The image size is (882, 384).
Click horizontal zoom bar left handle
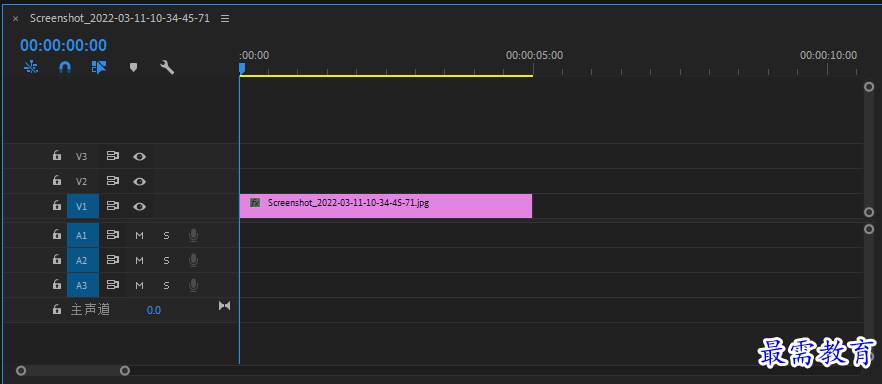(x=21, y=371)
